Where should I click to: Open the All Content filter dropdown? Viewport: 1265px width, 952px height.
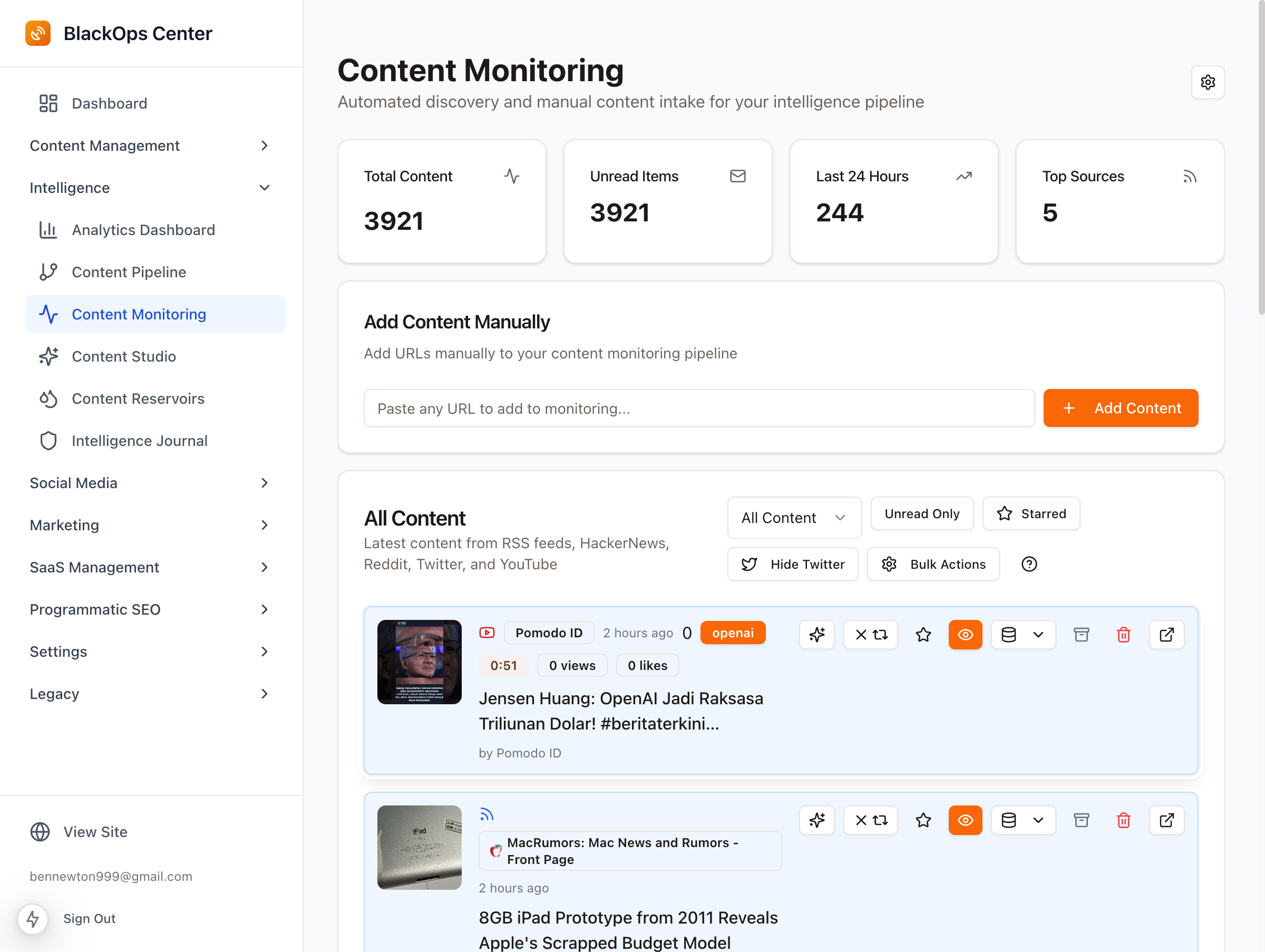click(x=794, y=518)
